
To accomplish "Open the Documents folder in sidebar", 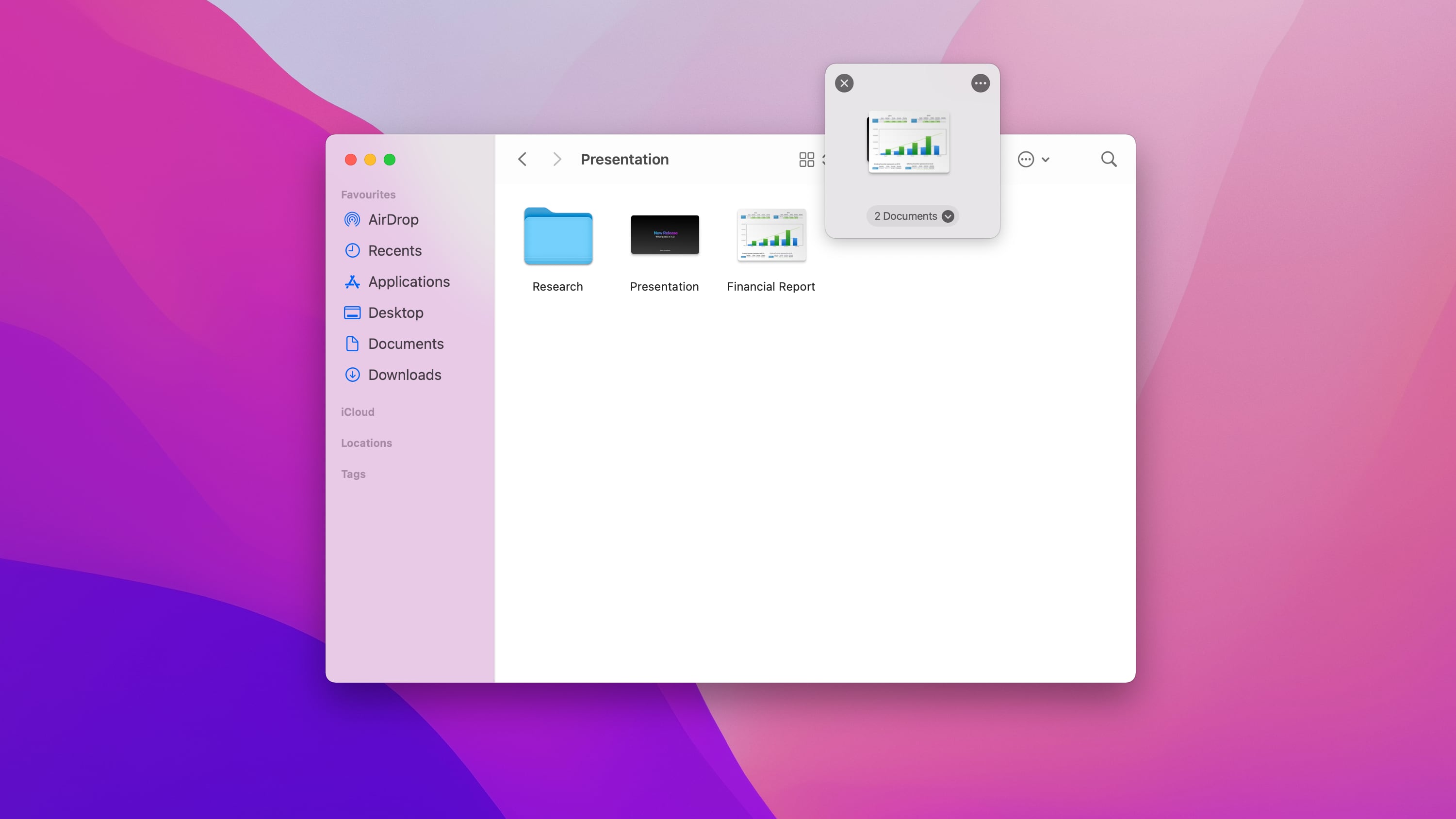I will [x=406, y=344].
